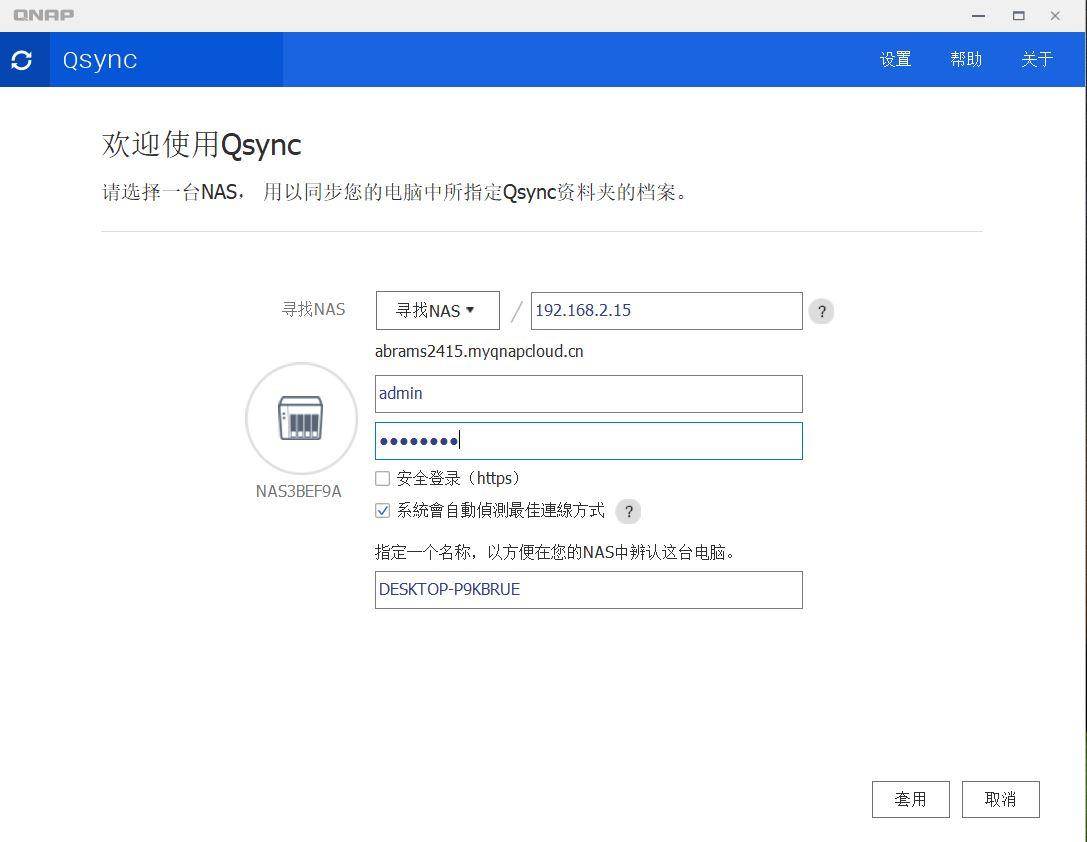
Task: Select the NAS3BEF9A label text
Action: click(298, 491)
